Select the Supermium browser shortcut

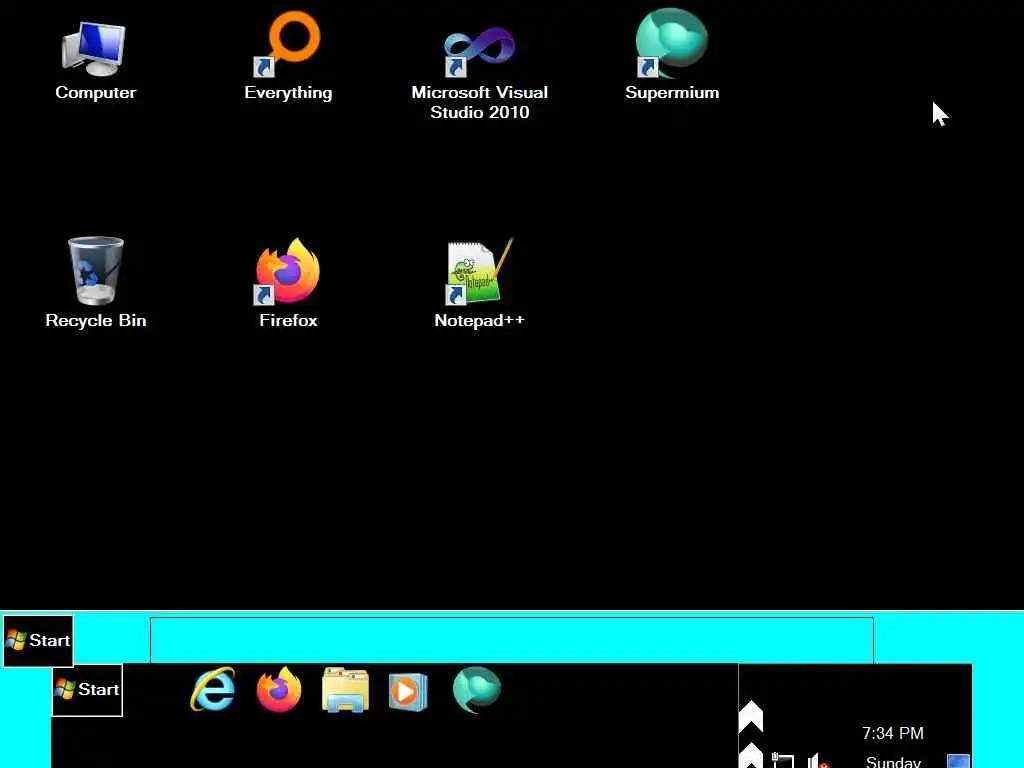(672, 56)
